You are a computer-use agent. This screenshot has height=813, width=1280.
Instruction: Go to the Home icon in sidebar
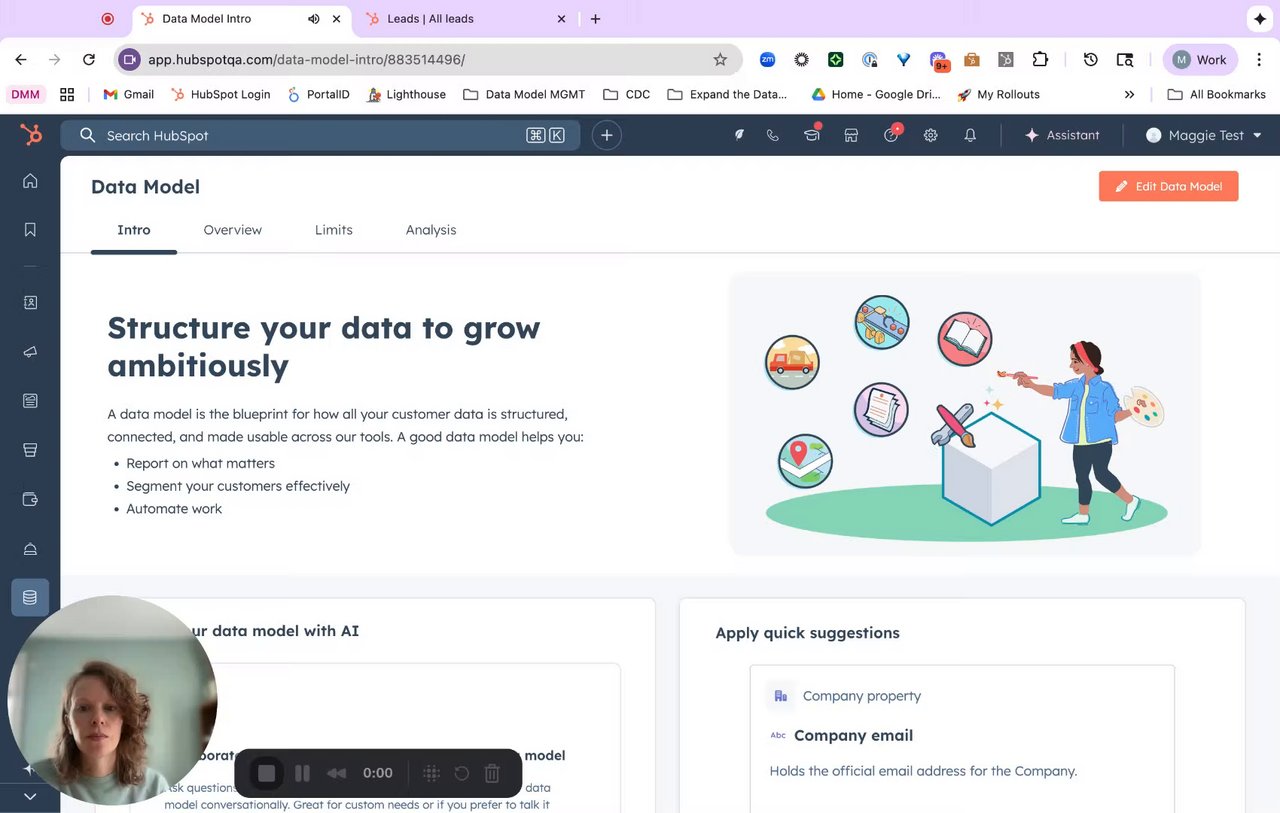coord(30,181)
